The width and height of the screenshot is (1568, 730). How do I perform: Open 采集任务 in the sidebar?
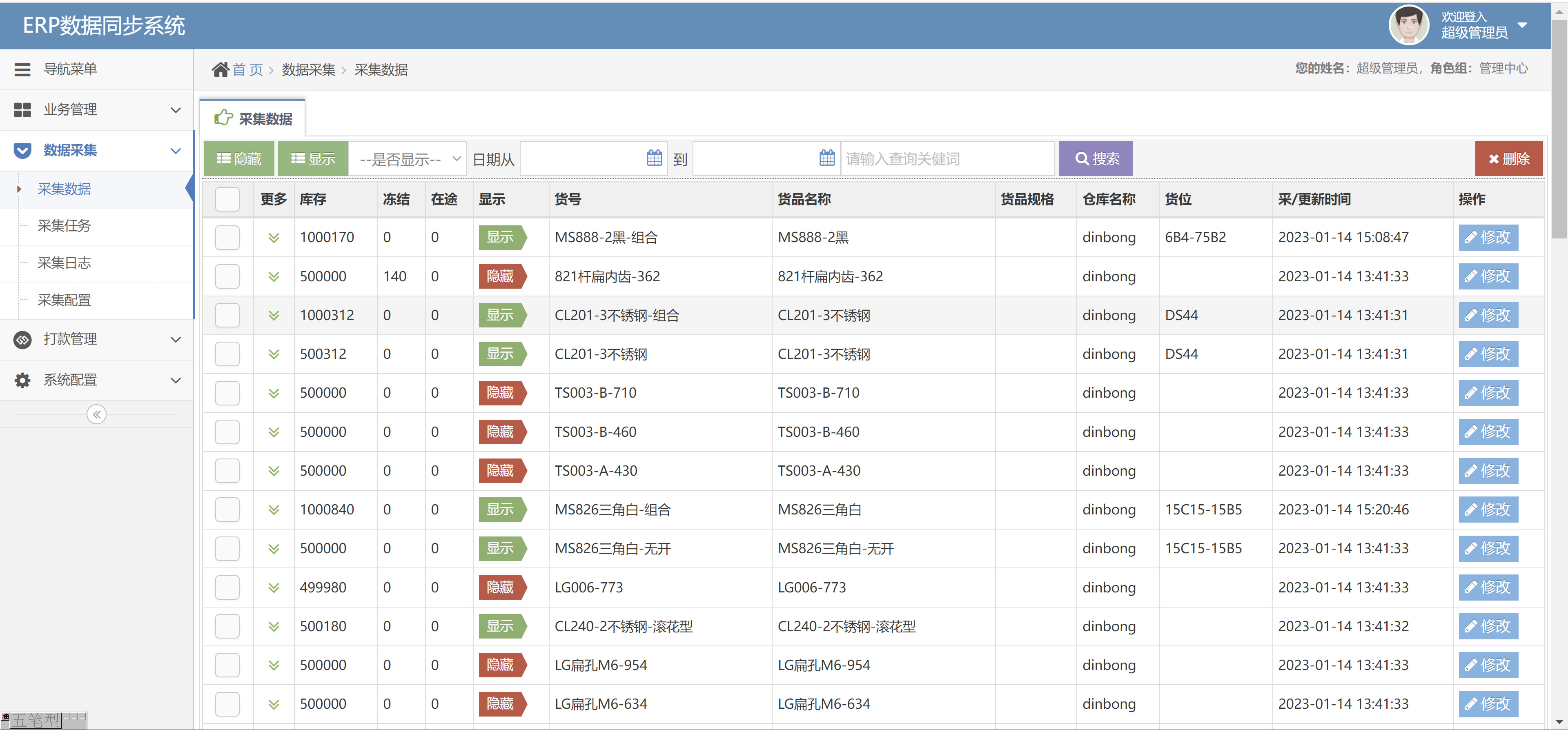click(x=64, y=226)
